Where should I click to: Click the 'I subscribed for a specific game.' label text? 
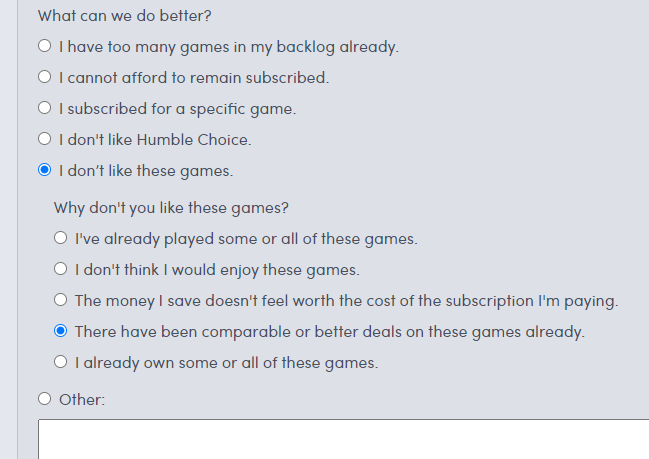[x=178, y=109]
